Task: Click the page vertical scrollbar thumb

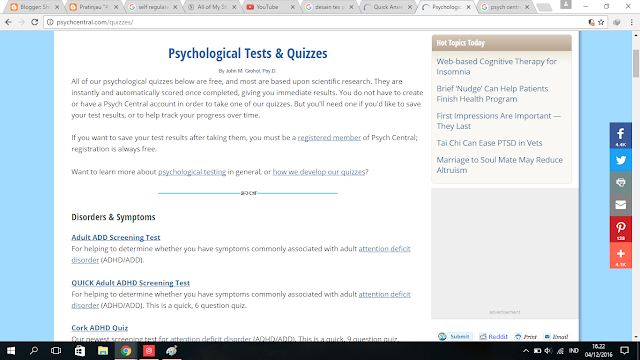Action: pos(636,63)
